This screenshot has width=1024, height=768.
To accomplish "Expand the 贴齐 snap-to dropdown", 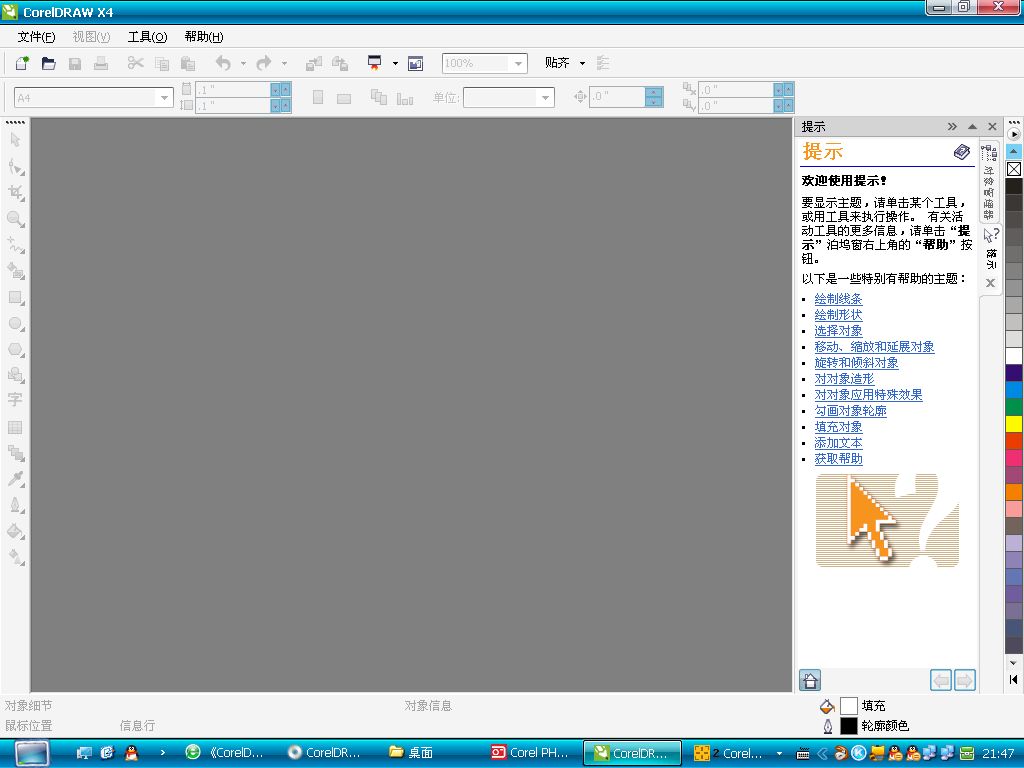I will click(x=582, y=63).
